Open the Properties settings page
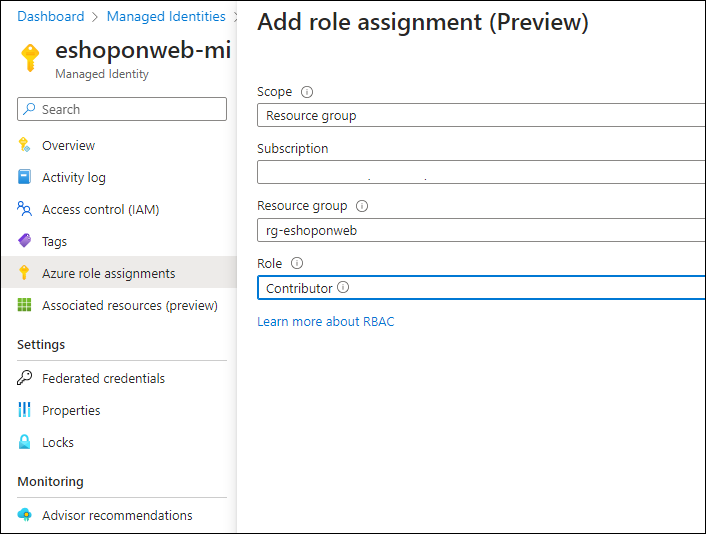The width and height of the screenshot is (706, 534). pyautogui.click(x=119, y=410)
